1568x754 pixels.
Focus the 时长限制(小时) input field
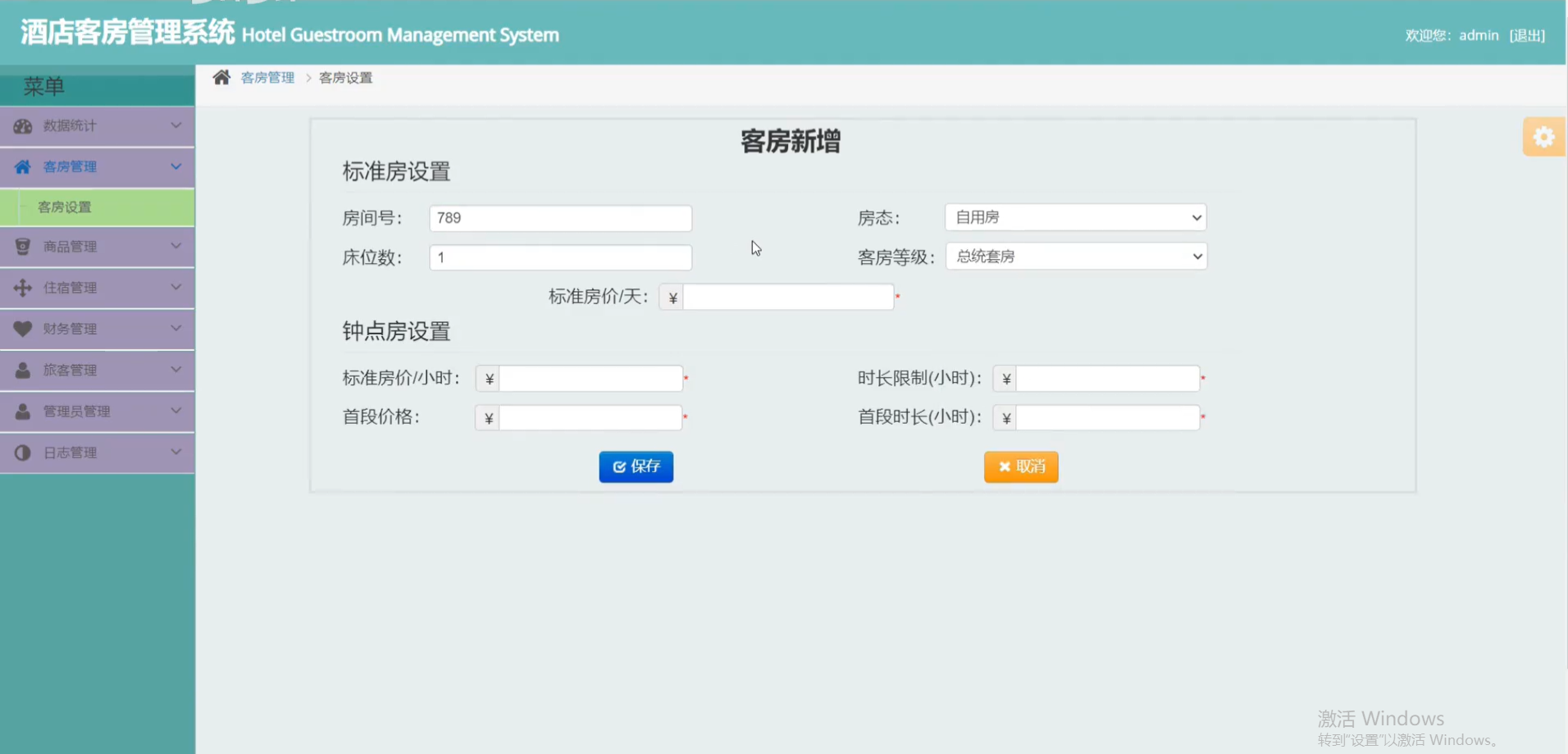(1108, 379)
